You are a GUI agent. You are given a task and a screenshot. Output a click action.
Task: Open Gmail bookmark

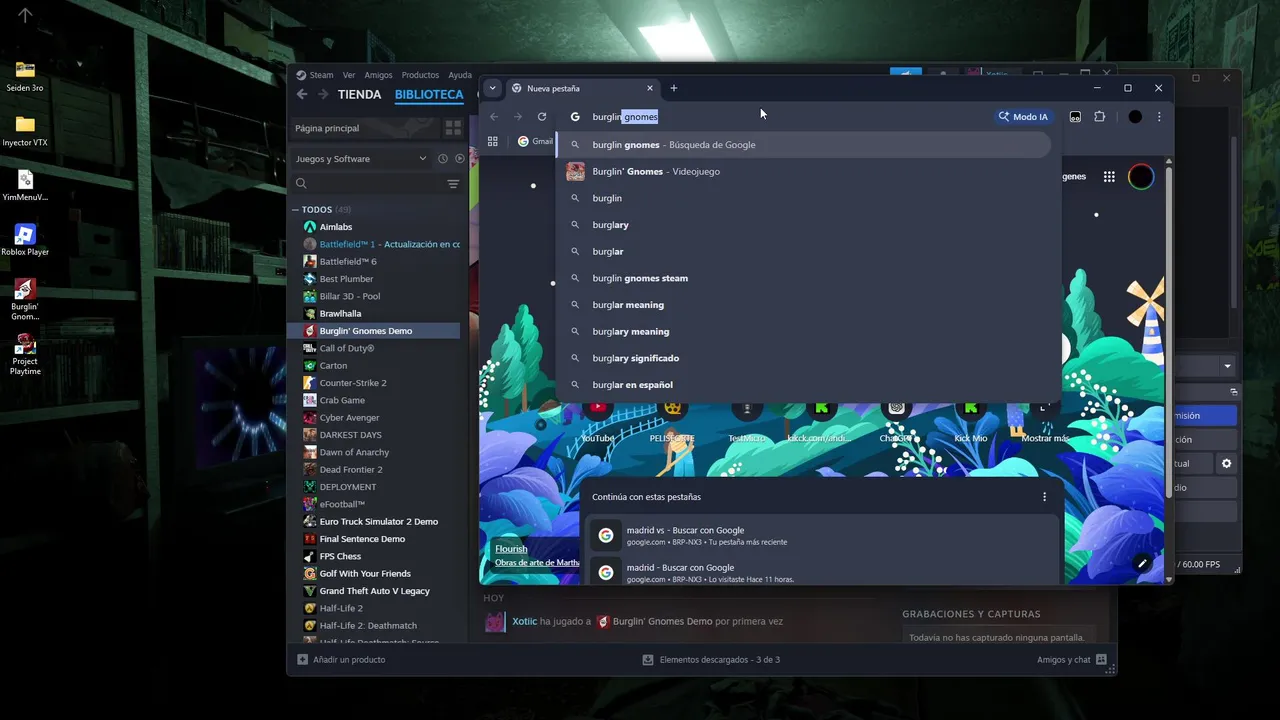tap(536, 141)
